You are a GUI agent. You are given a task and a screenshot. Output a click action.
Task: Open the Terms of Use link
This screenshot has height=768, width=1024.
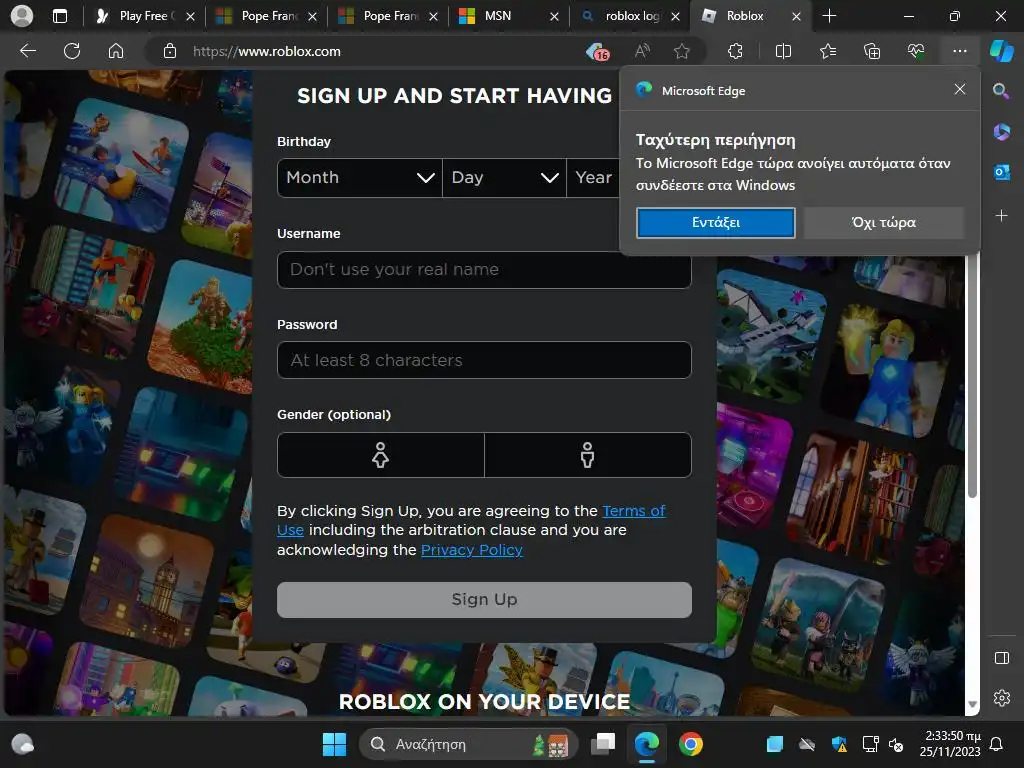tap(633, 511)
